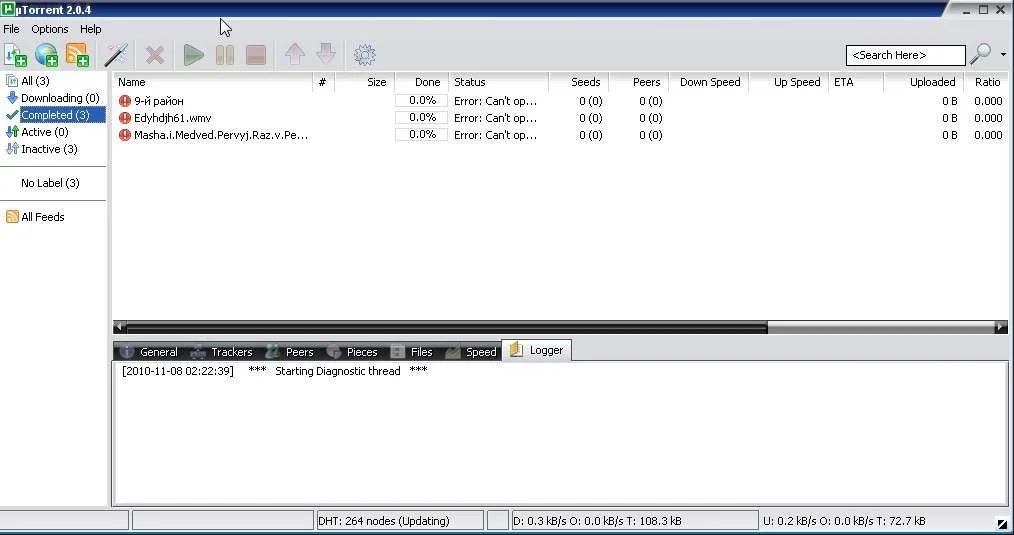Click the horizontal scrollbar right arrow

1001,327
